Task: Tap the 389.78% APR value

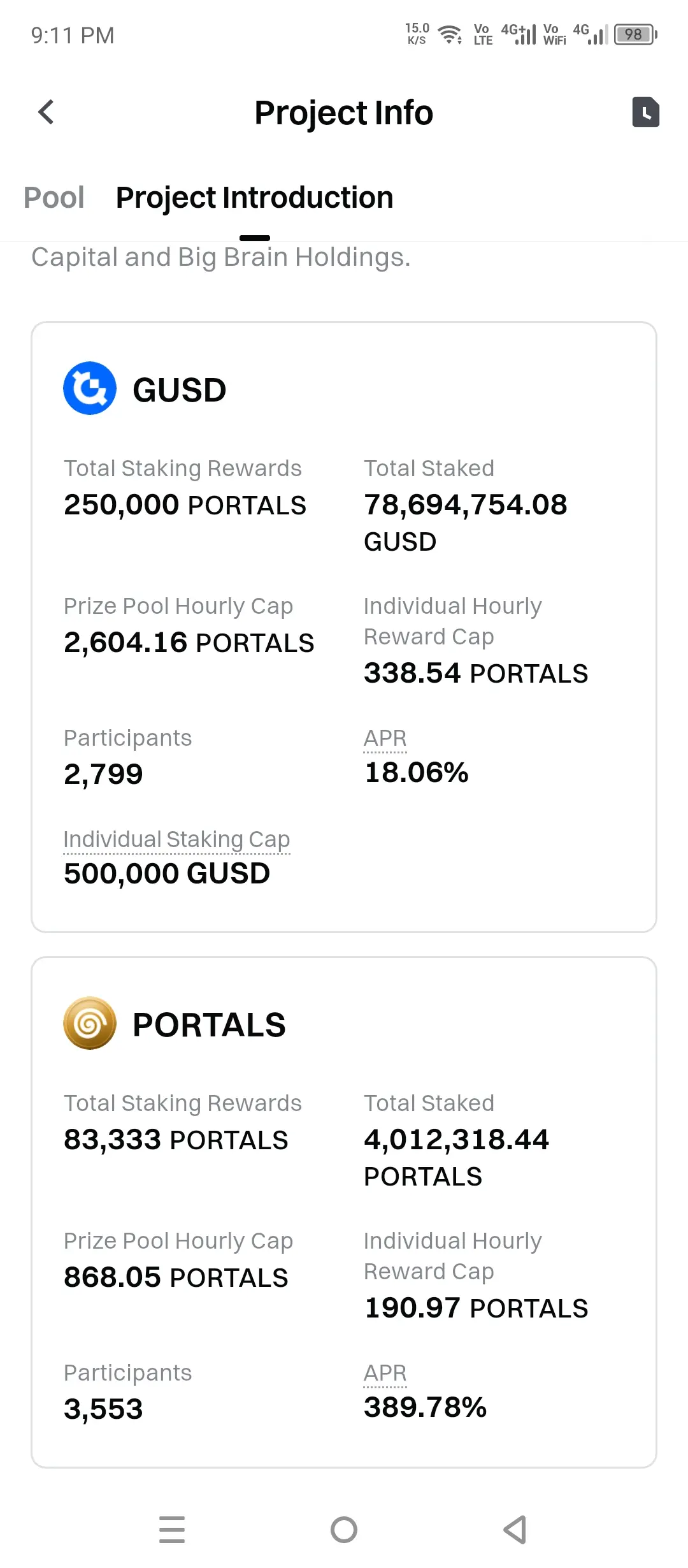Action: [x=426, y=1407]
